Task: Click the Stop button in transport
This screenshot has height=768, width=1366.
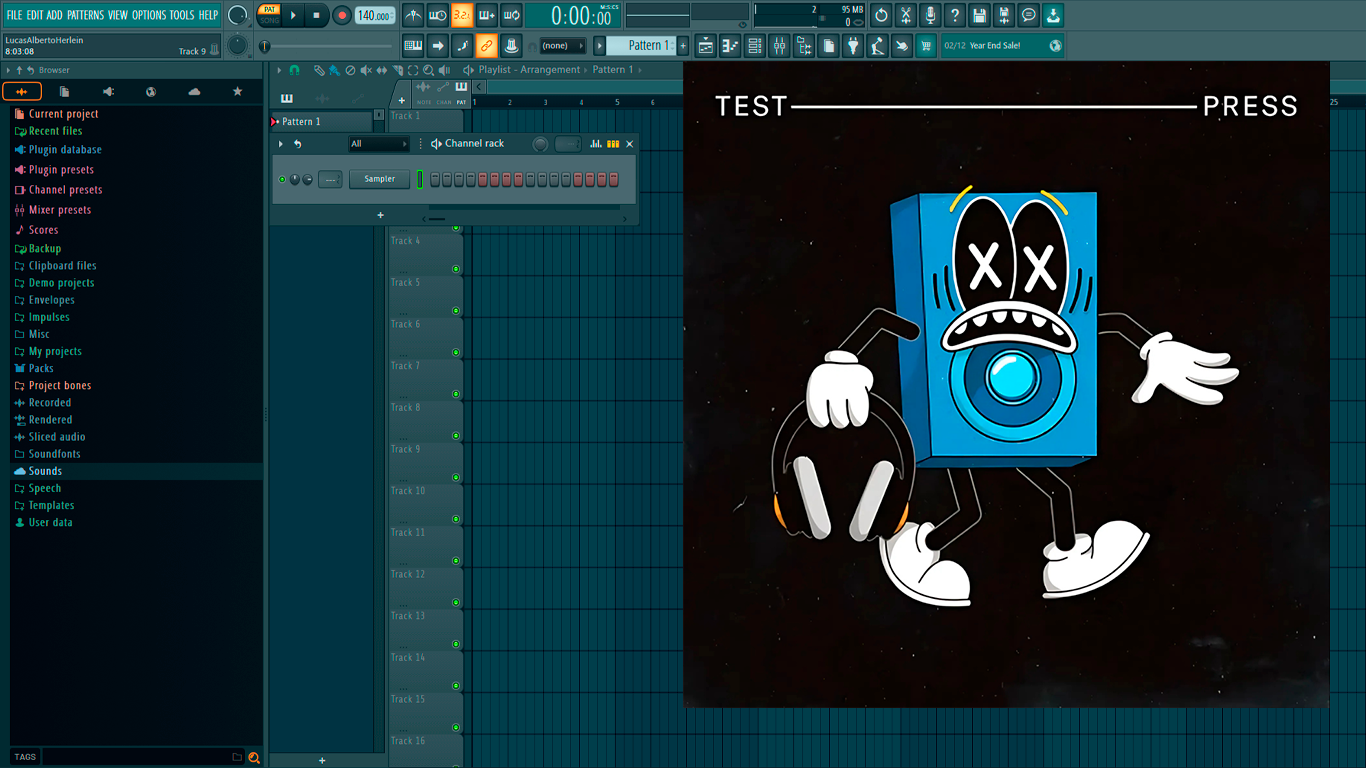Action: (317, 15)
